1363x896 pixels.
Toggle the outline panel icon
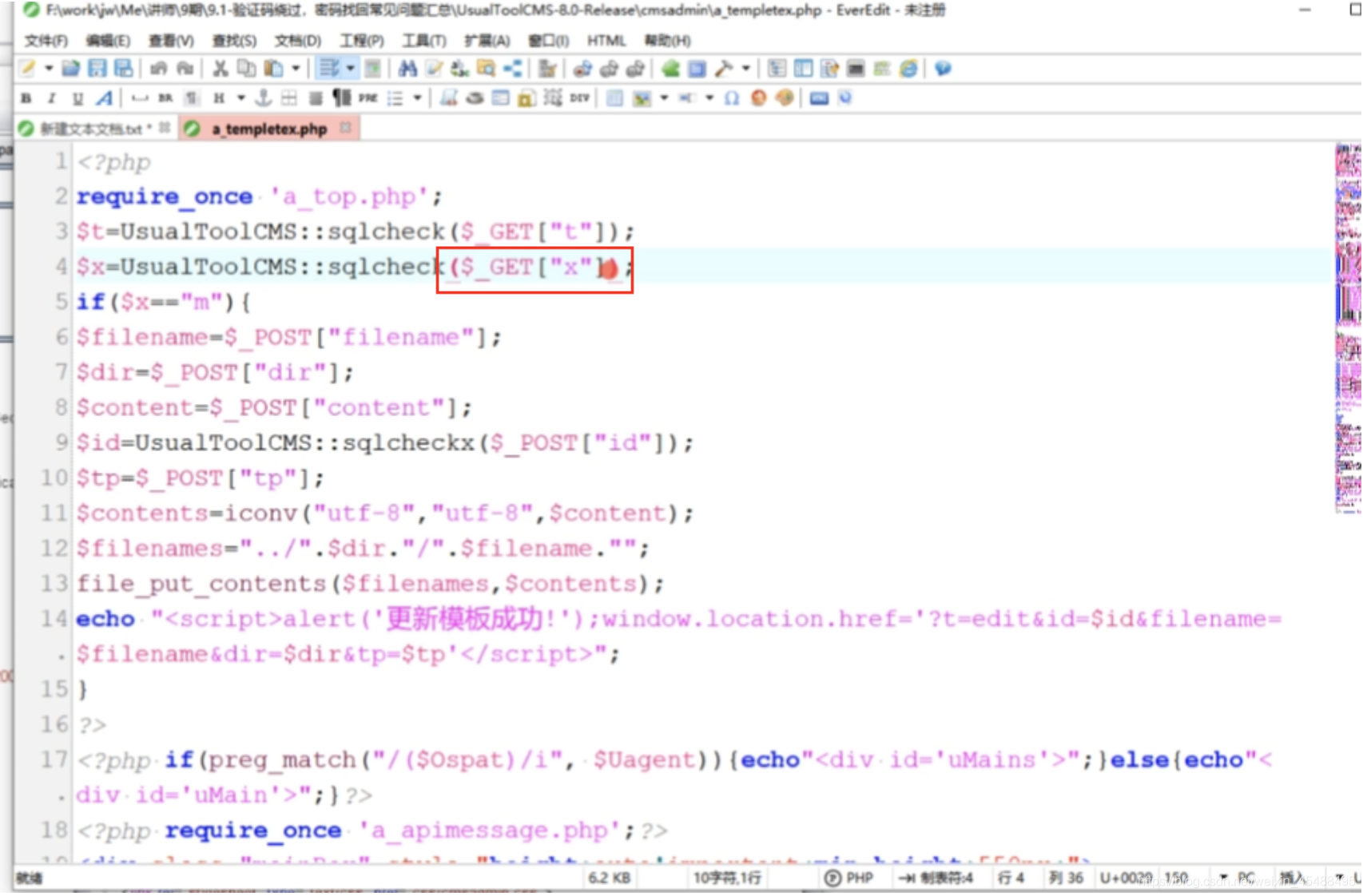click(x=777, y=69)
